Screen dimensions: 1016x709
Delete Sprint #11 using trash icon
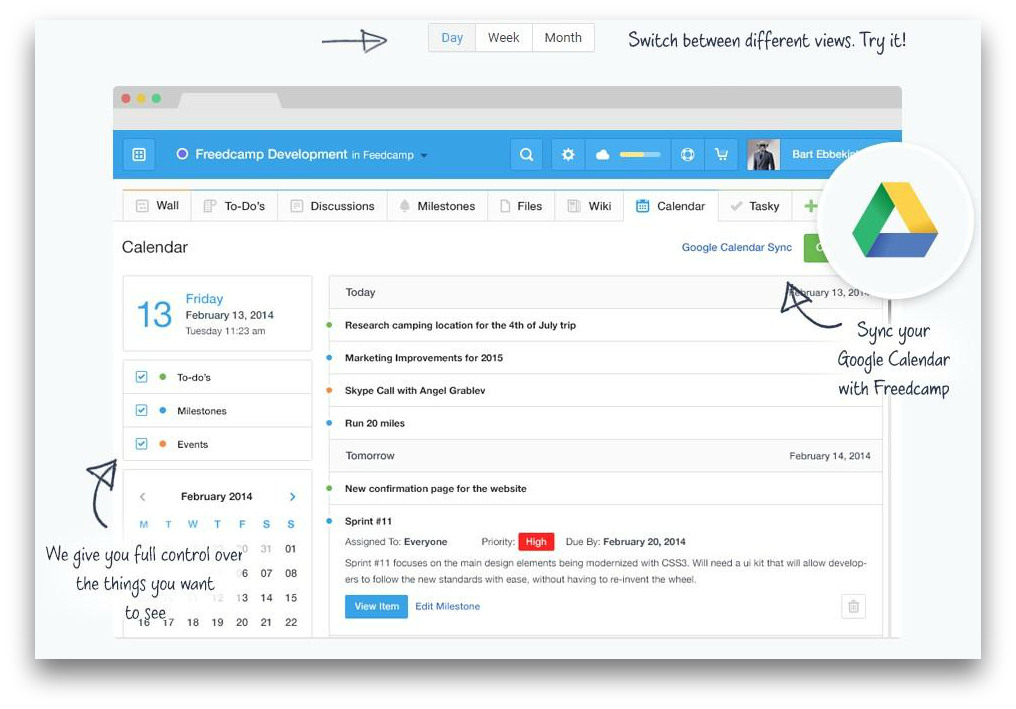(x=853, y=606)
